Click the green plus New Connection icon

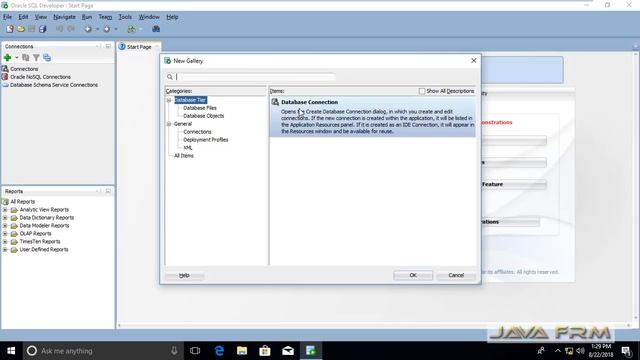(x=7, y=58)
